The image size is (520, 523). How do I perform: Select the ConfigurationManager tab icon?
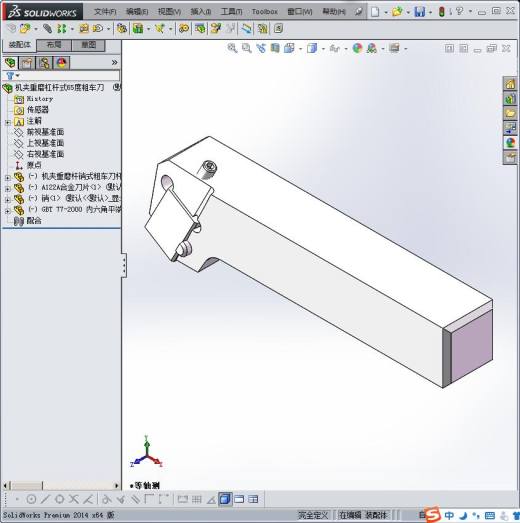pos(44,63)
